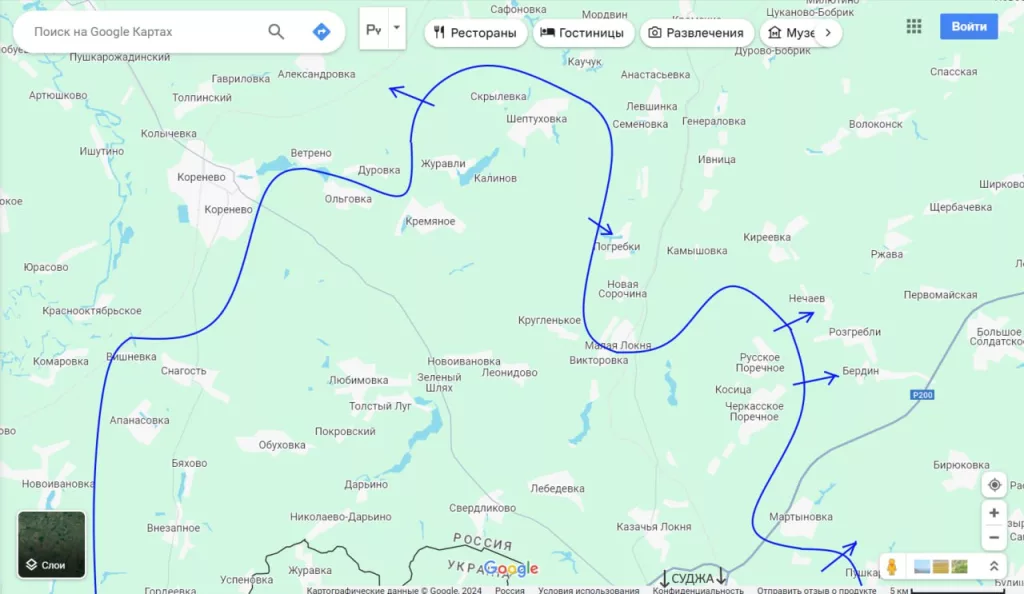1024x594 pixels.
Task: Select the Гостиницы category chip
Action: click(x=583, y=33)
